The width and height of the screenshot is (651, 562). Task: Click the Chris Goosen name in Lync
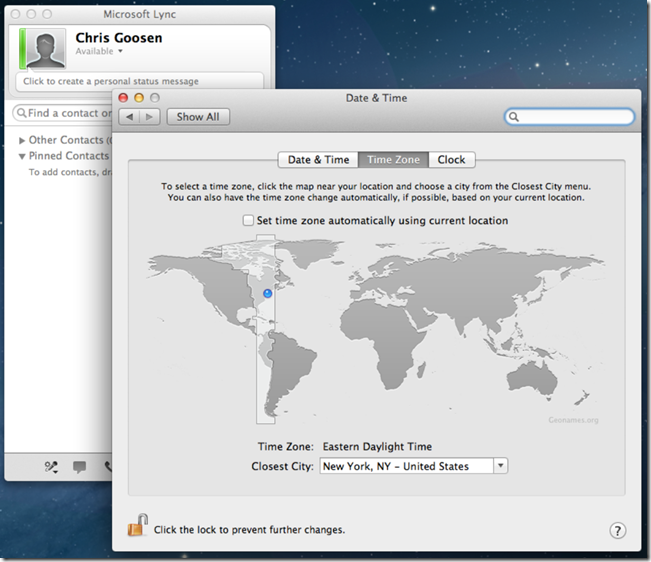coord(119,38)
